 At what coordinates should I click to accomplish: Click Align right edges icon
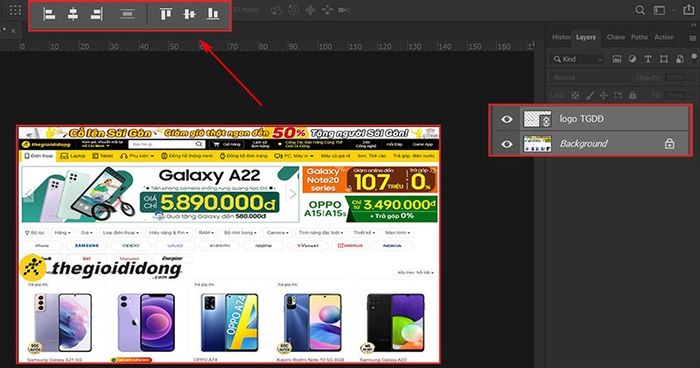96,14
